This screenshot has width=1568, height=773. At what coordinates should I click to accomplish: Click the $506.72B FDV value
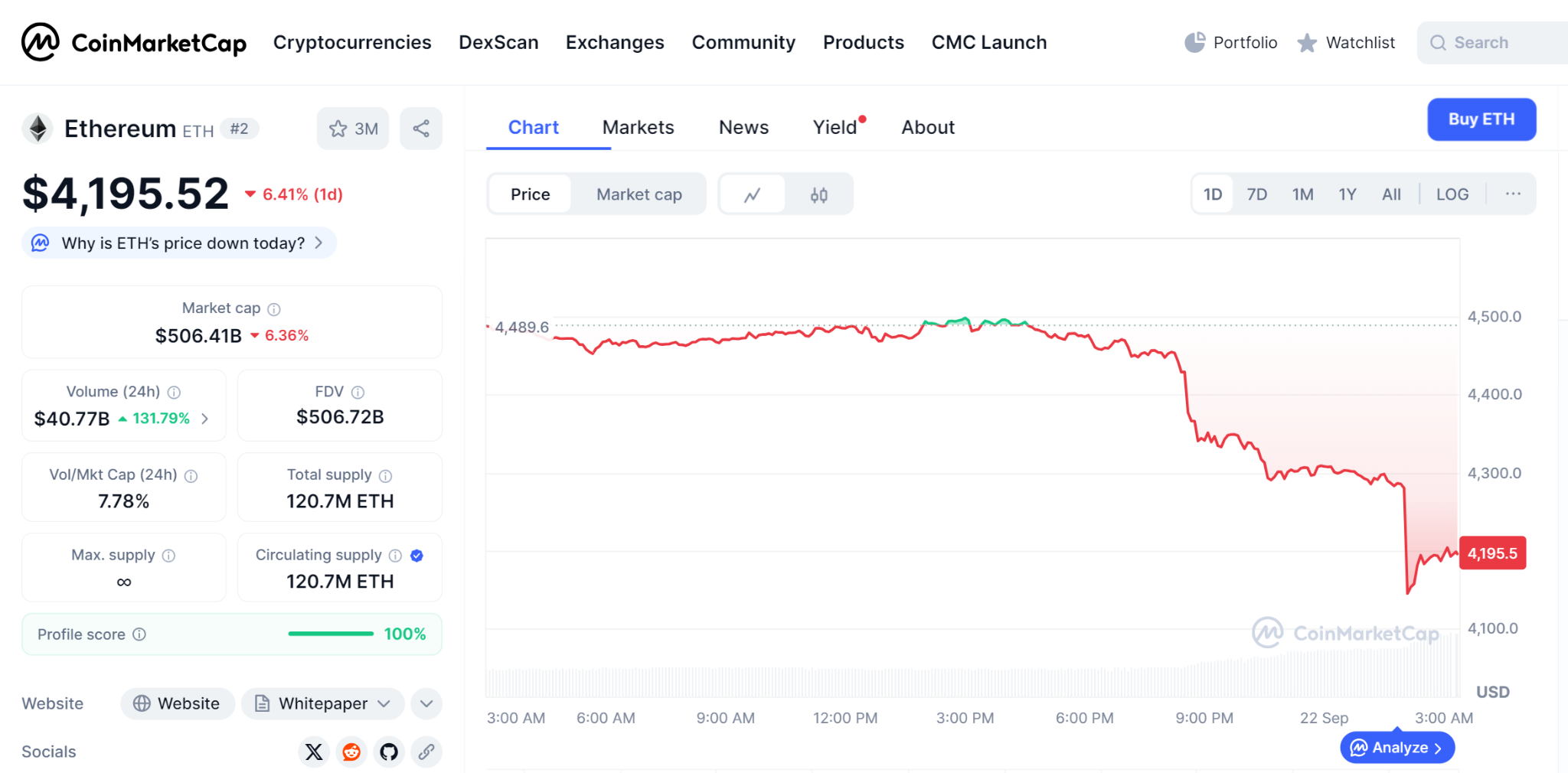(340, 417)
